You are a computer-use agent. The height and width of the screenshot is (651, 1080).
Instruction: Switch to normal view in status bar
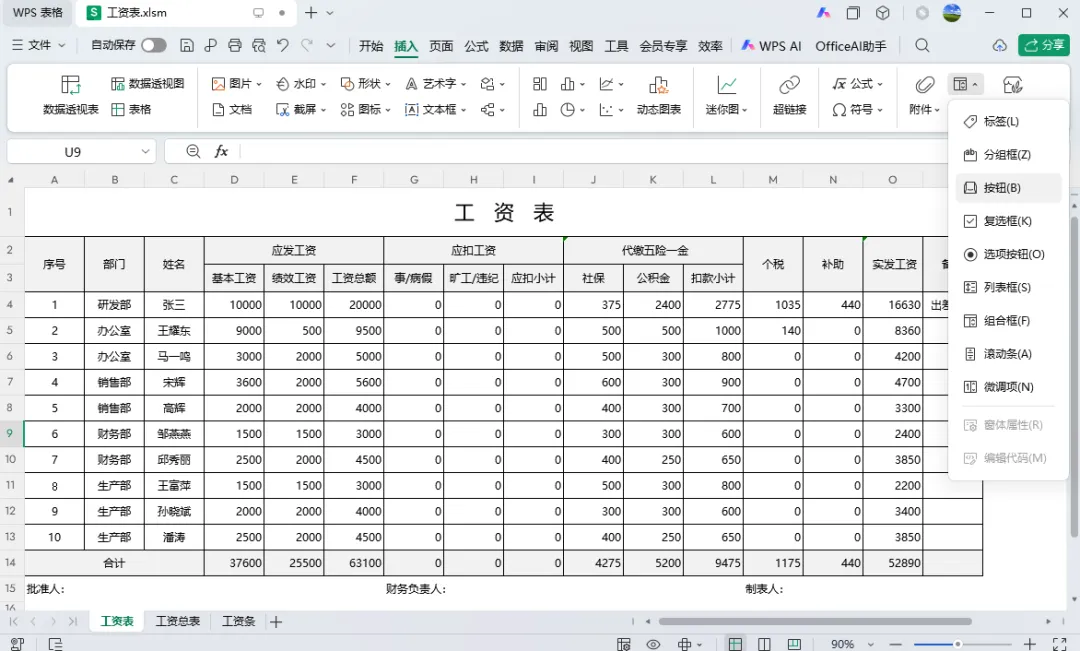[x=735, y=644]
